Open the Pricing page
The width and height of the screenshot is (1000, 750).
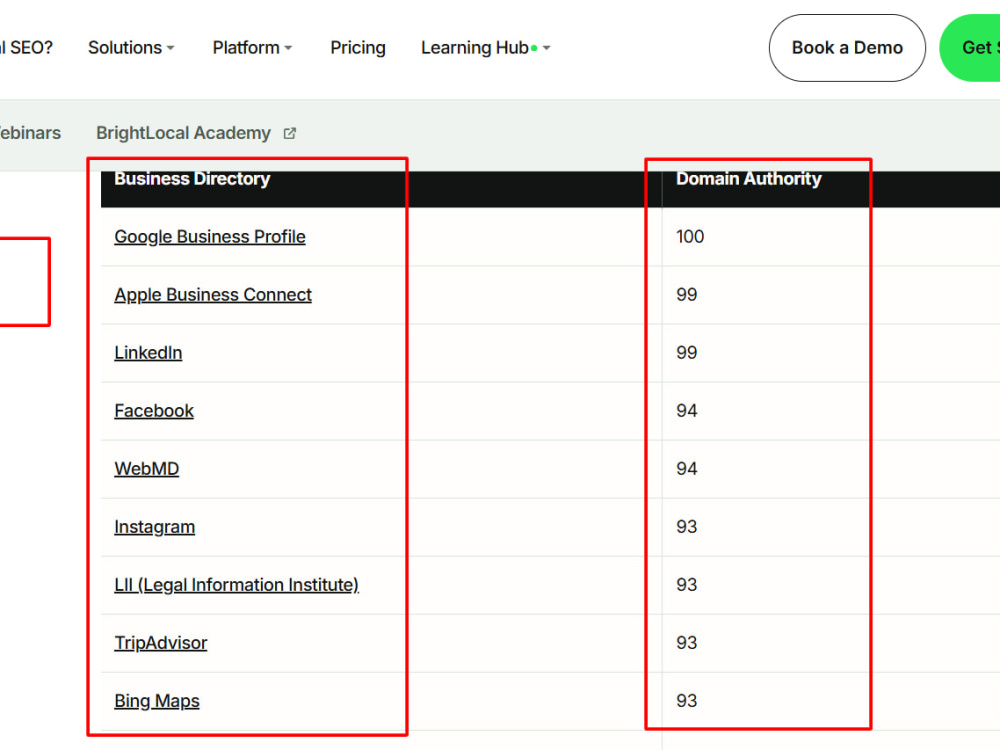click(358, 48)
